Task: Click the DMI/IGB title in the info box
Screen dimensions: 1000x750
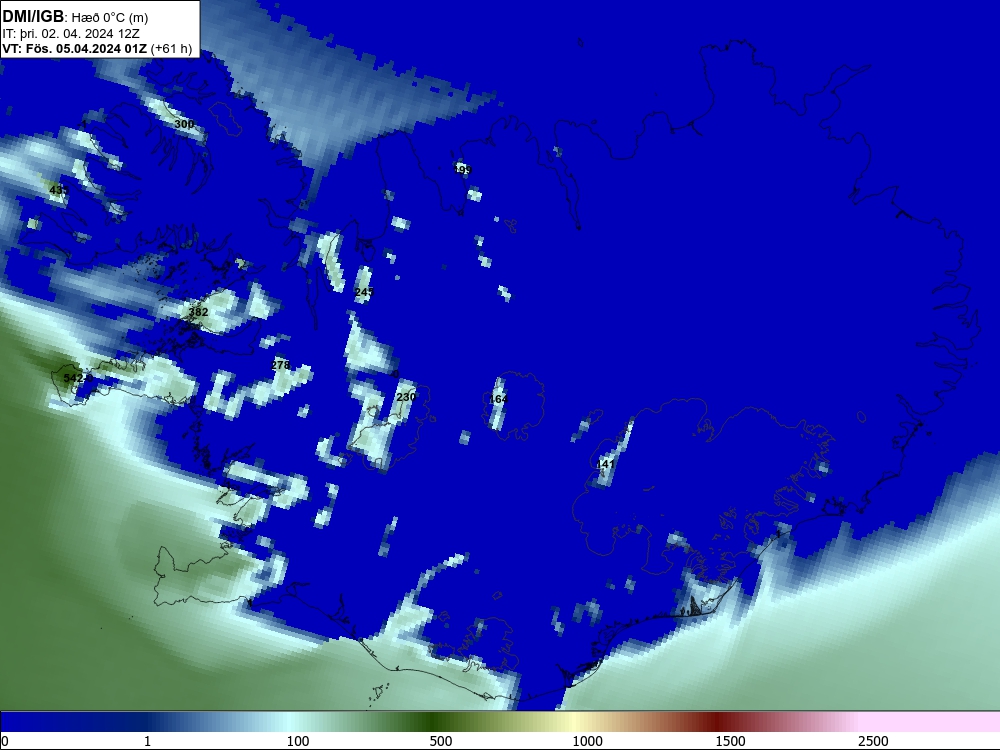Action: pyautogui.click(x=33, y=17)
